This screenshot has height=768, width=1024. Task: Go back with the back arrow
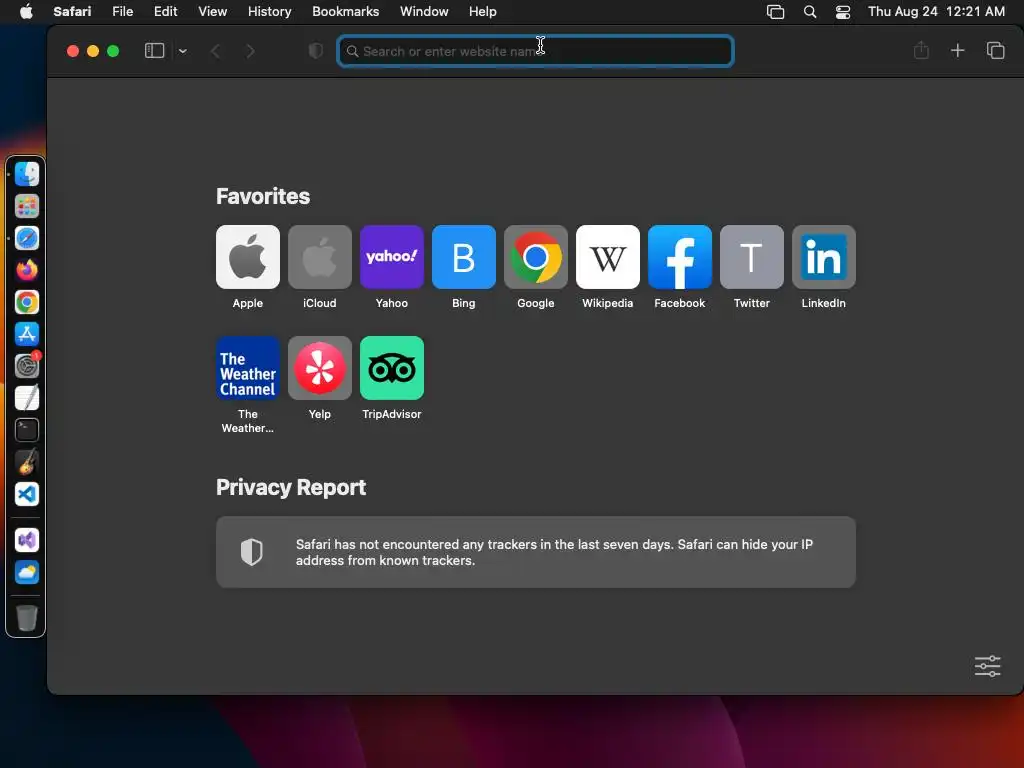coord(216,51)
